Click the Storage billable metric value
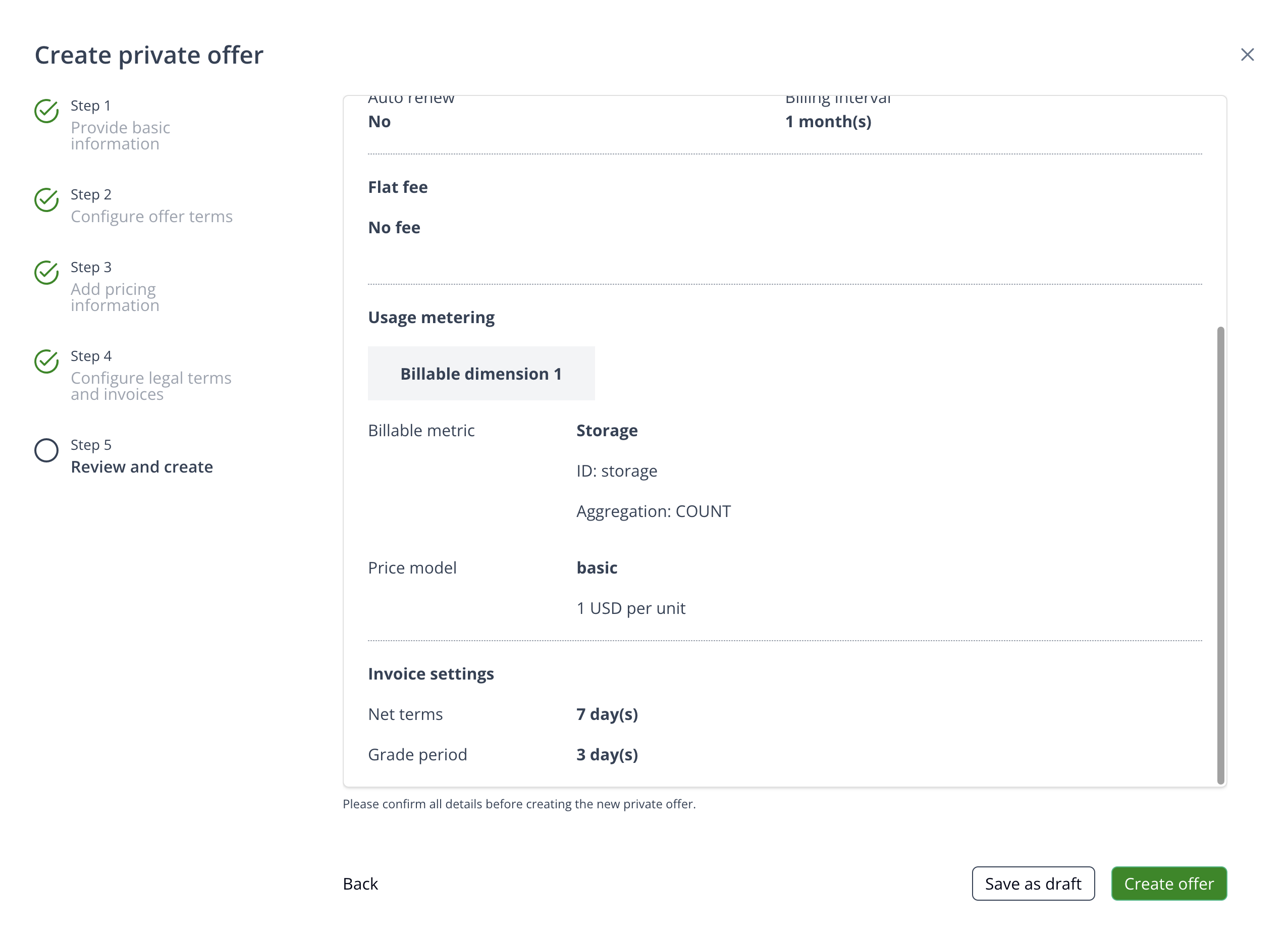The image size is (1288, 933). click(607, 431)
